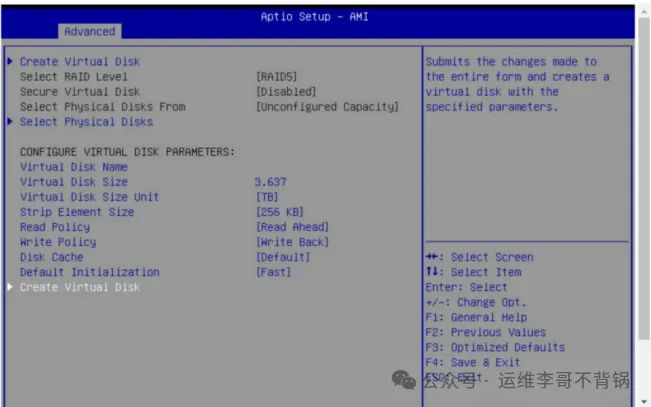Click the F3: Optimized Defaults hint
651x407 pixels.
point(495,347)
